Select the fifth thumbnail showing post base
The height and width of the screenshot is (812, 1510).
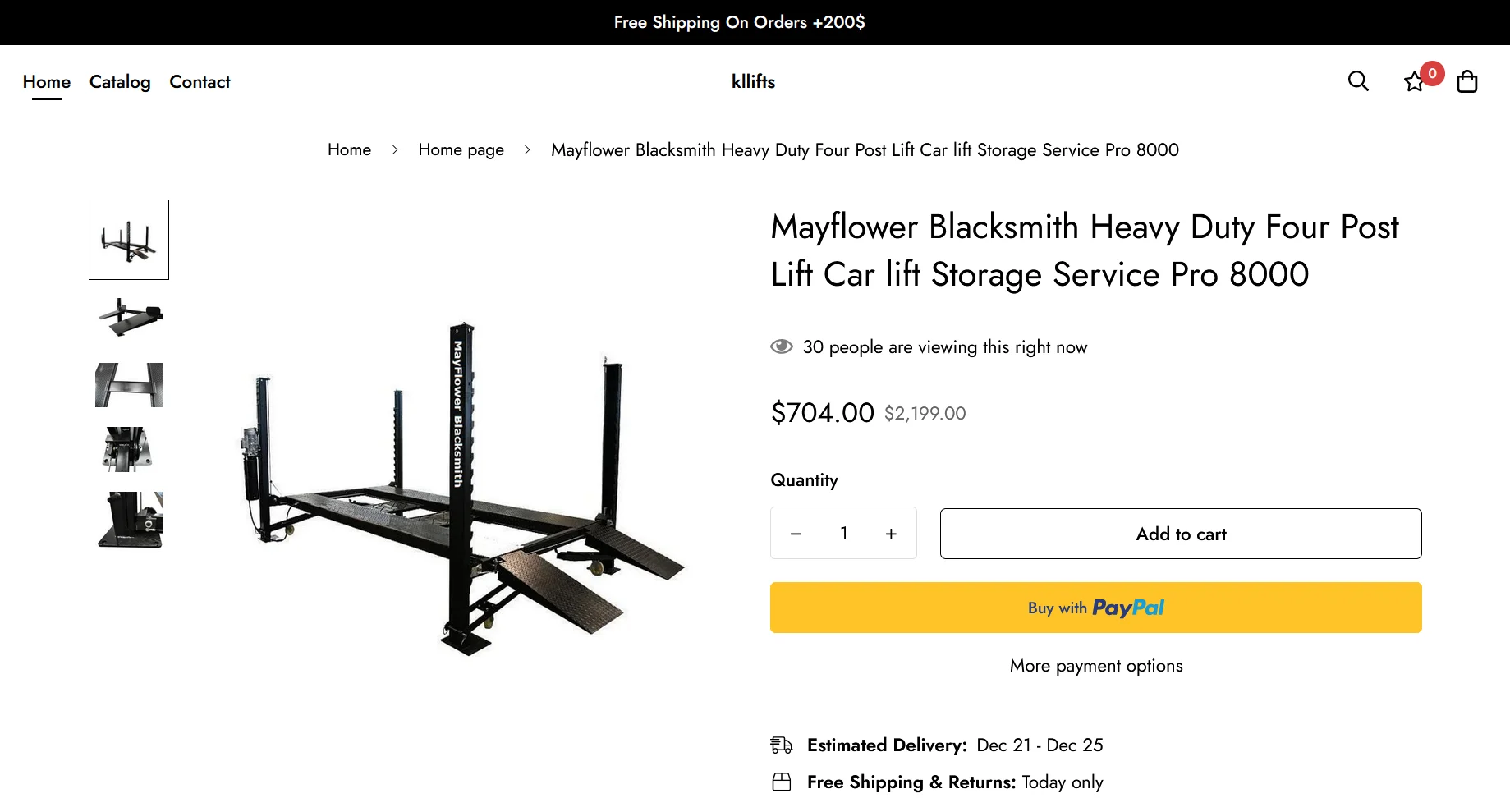coord(129,520)
